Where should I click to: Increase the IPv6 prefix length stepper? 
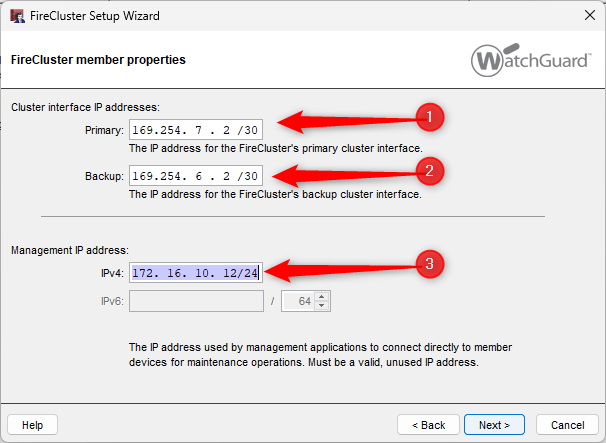pos(322,296)
